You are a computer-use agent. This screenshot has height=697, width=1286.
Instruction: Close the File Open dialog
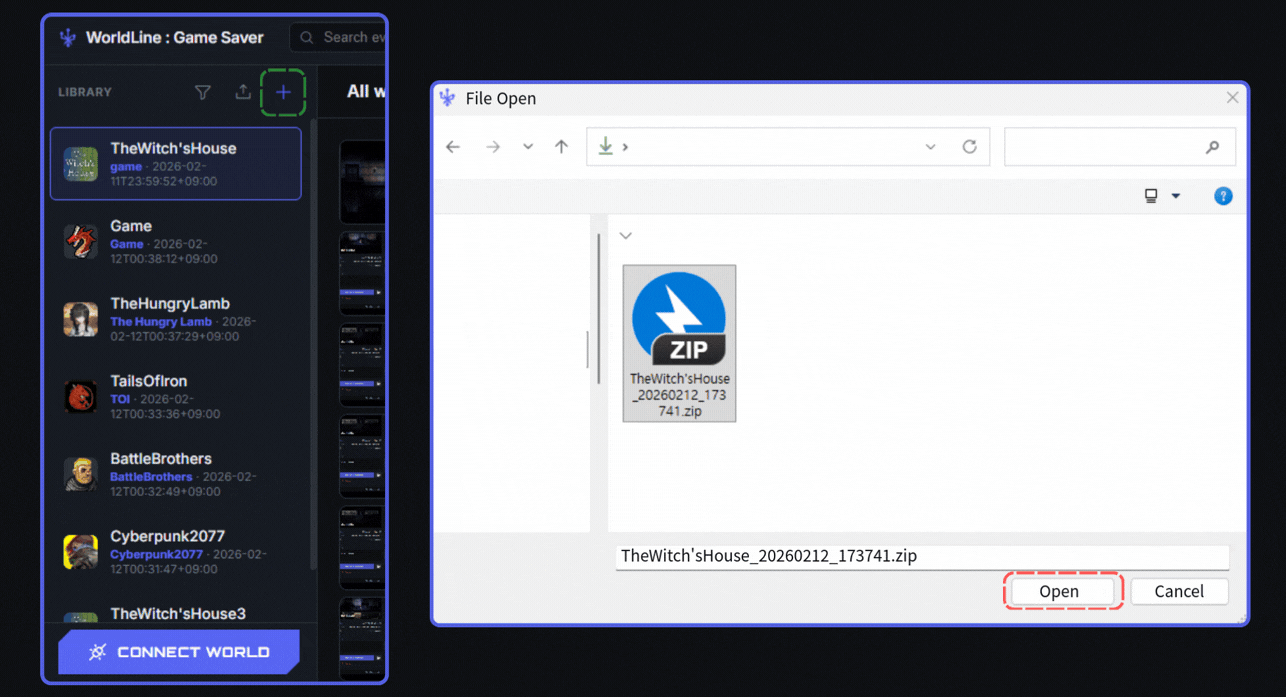tap(1232, 98)
